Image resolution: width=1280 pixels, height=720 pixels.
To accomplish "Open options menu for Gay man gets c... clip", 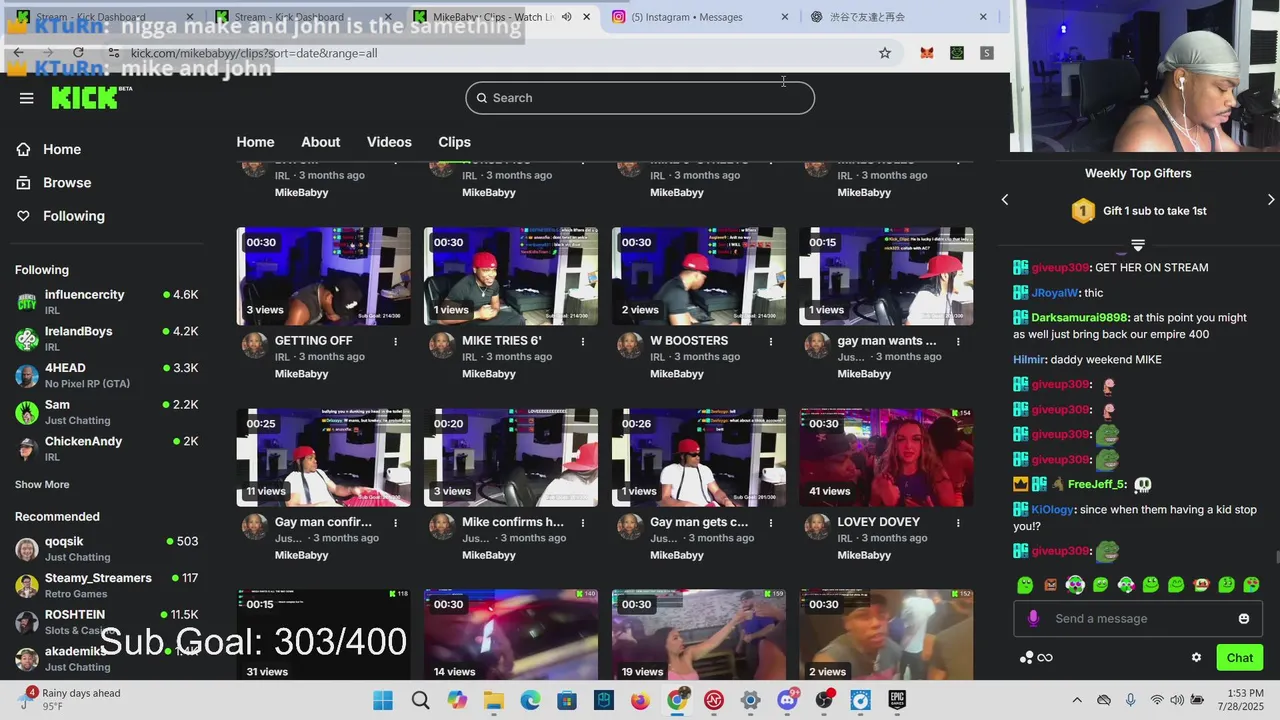I will tap(770, 522).
